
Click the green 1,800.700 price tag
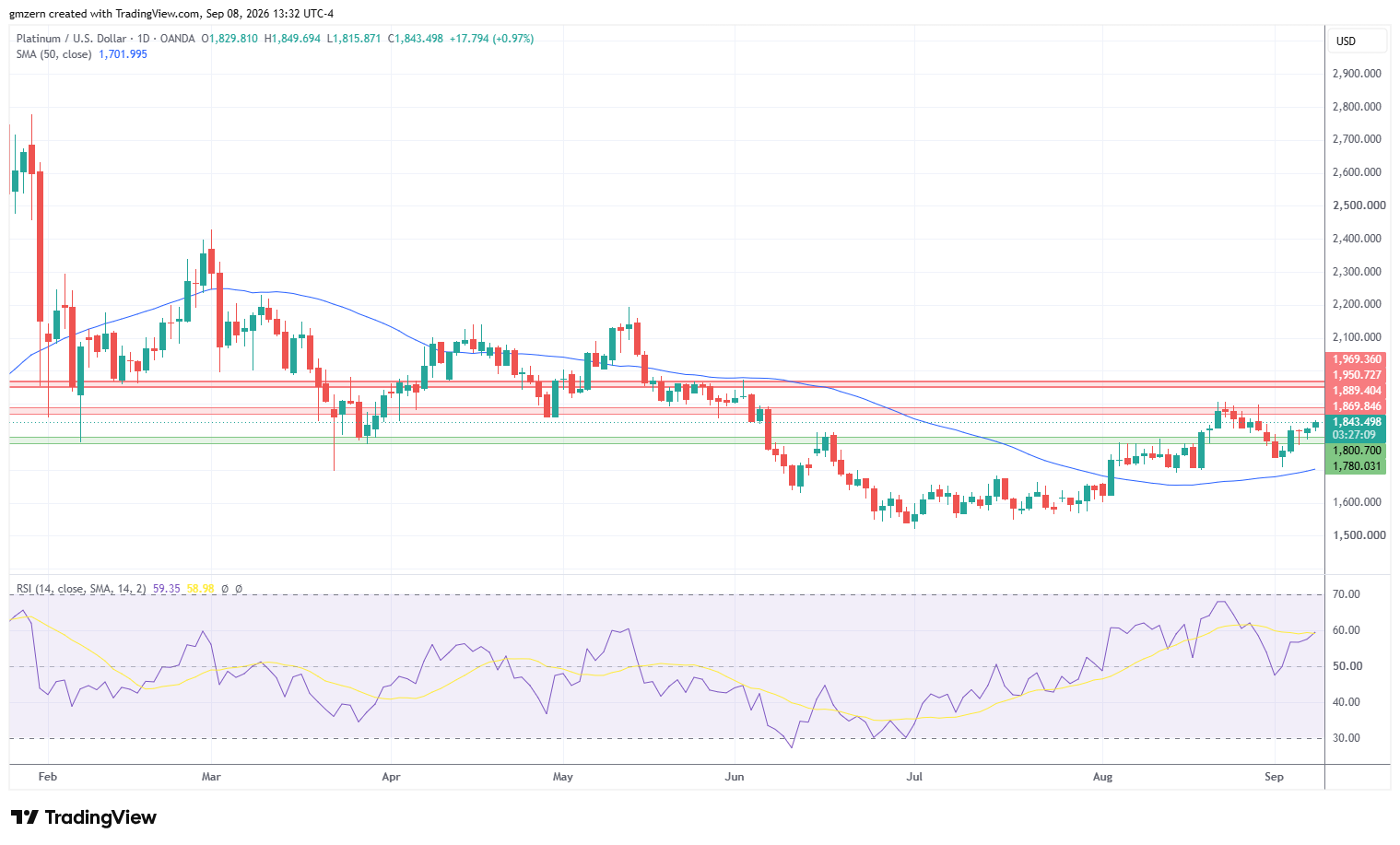(x=1357, y=451)
